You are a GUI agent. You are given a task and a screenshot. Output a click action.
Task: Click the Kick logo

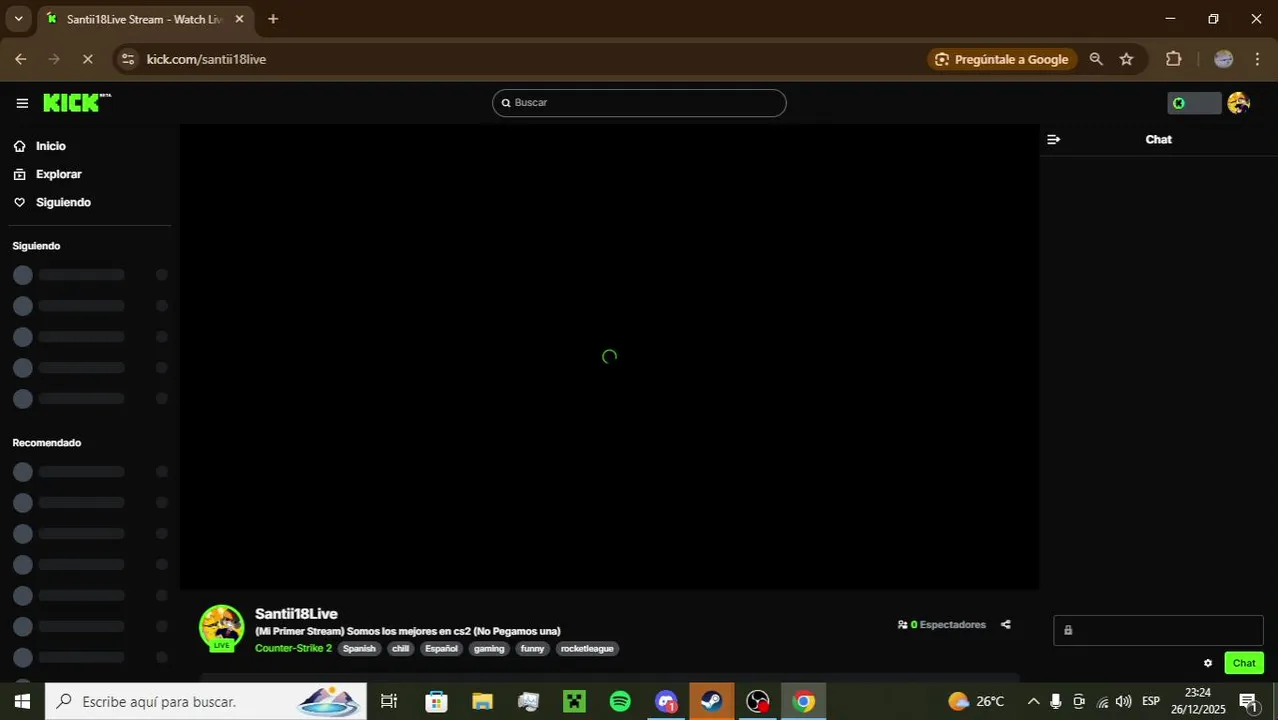[77, 102]
